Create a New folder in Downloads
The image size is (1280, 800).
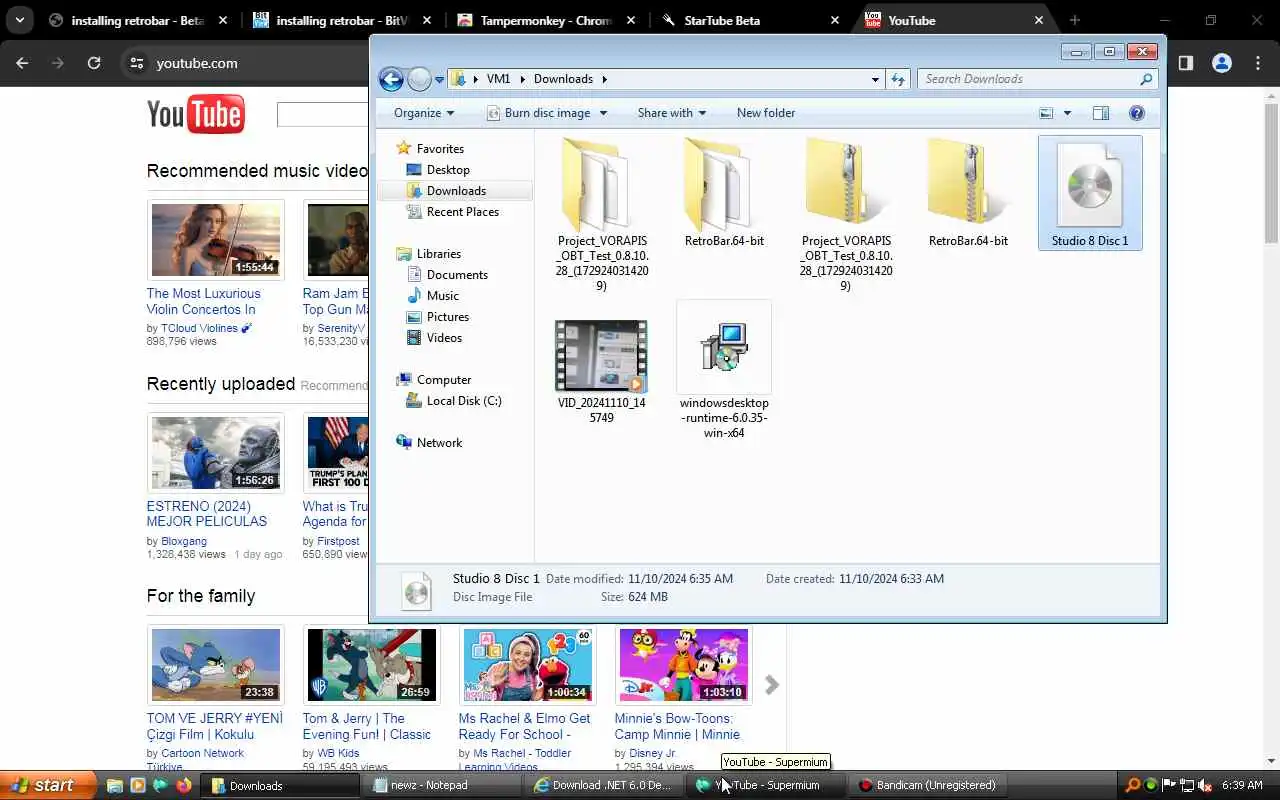tap(766, 113)
